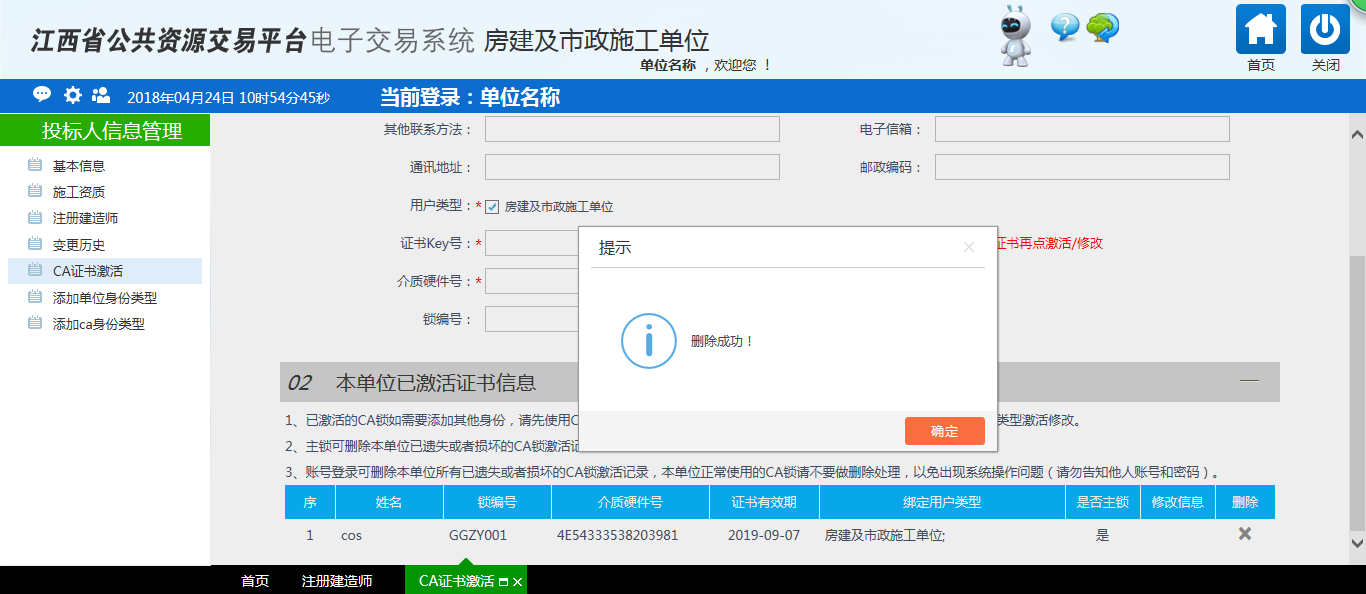Click the green tree chat icon

pos(1102,27)
